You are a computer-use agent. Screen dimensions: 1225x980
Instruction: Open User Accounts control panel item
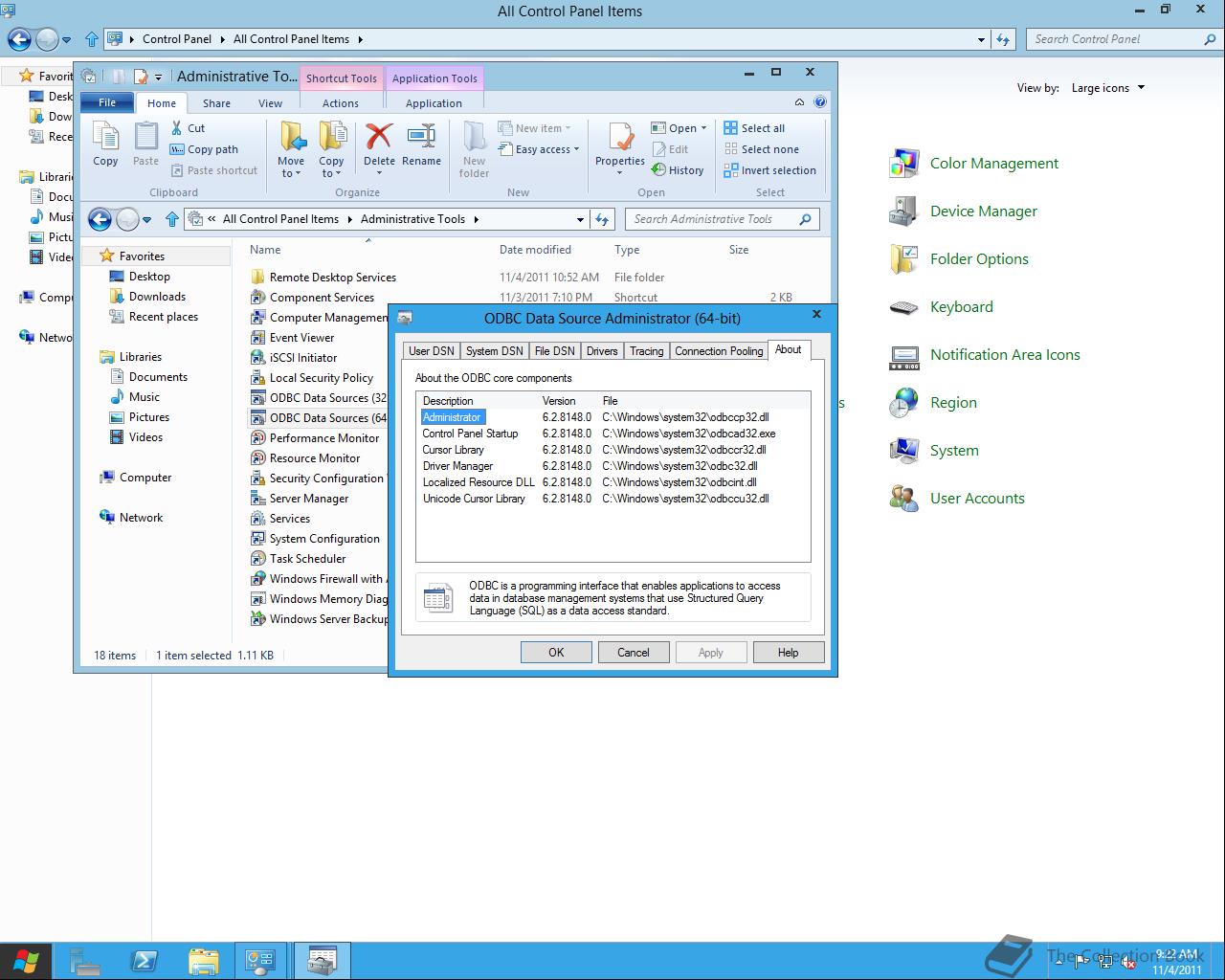(956, 499)
